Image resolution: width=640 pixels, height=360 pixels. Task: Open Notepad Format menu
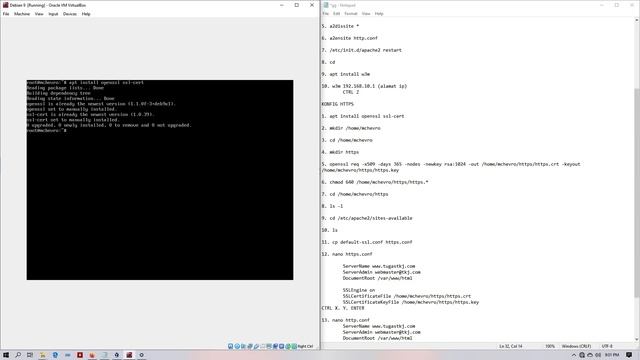tap(351, 14)
